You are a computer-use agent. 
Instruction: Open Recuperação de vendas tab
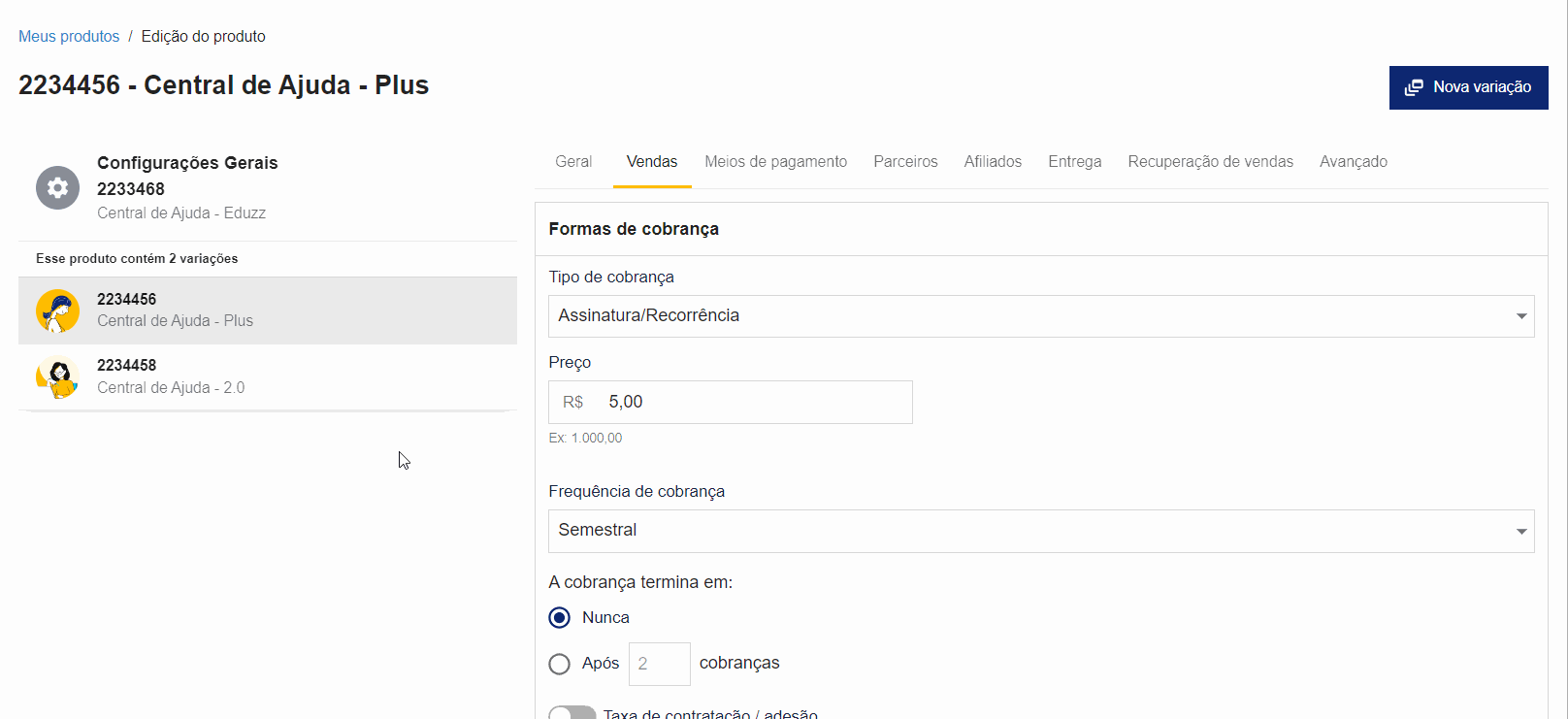(1210, 162)
